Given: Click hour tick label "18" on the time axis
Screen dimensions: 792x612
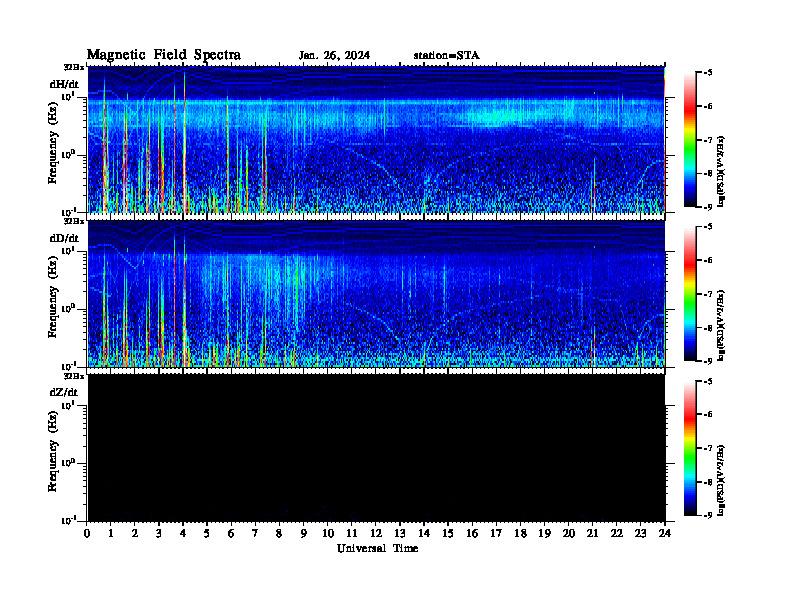Looking at the screenshot, I should (x=520, y=534).
